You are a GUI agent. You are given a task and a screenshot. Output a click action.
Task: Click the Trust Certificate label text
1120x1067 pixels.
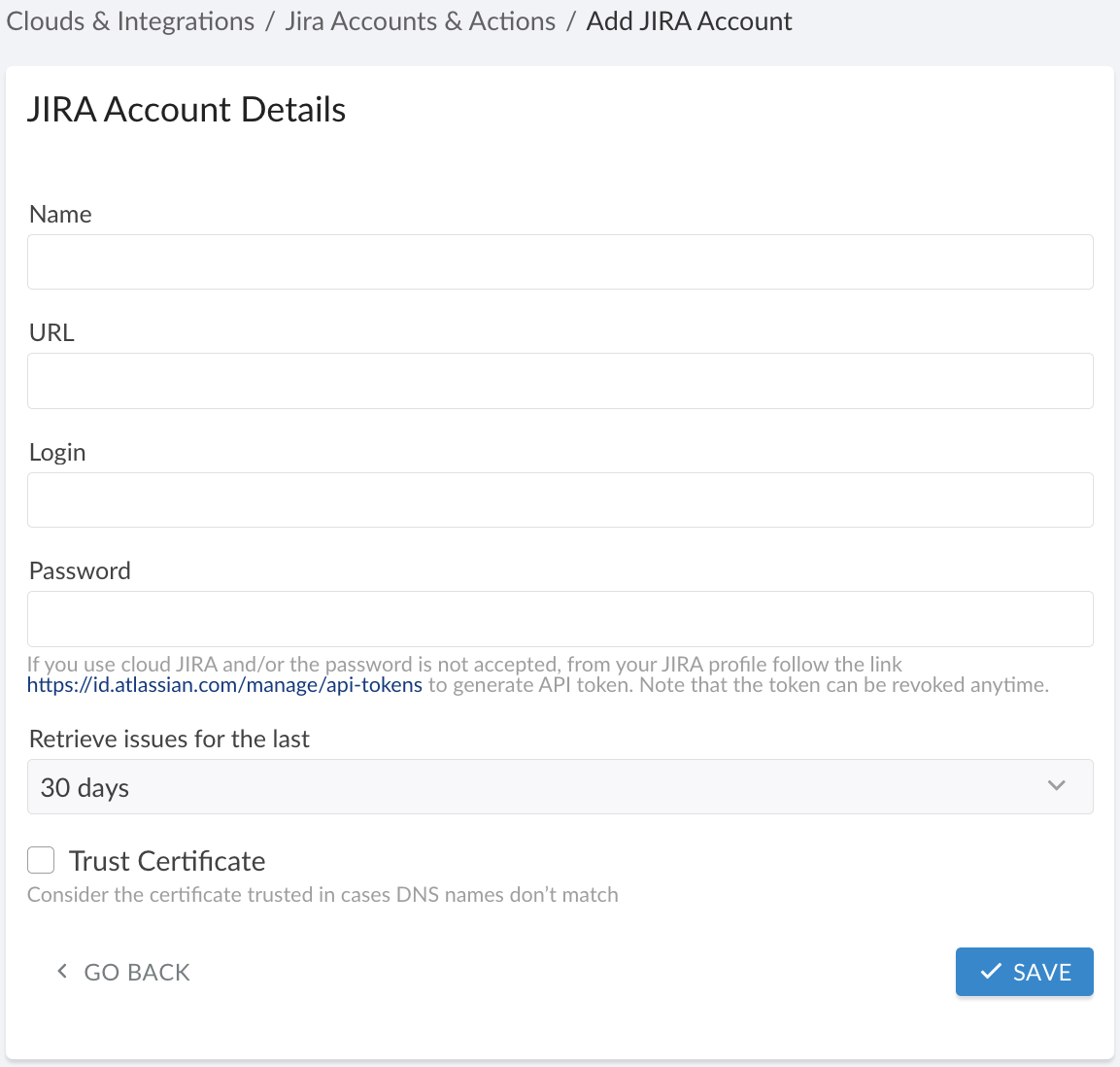click(167, 860)
